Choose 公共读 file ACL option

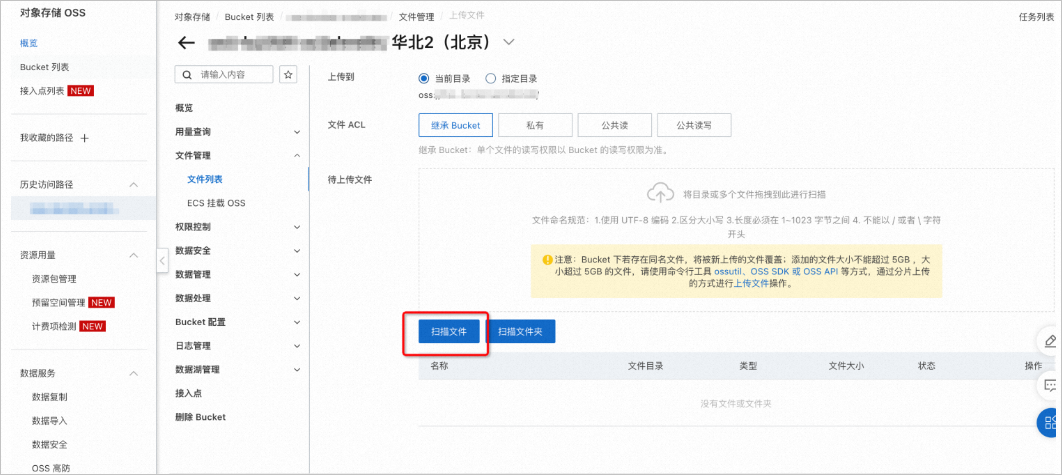[615, 125]
